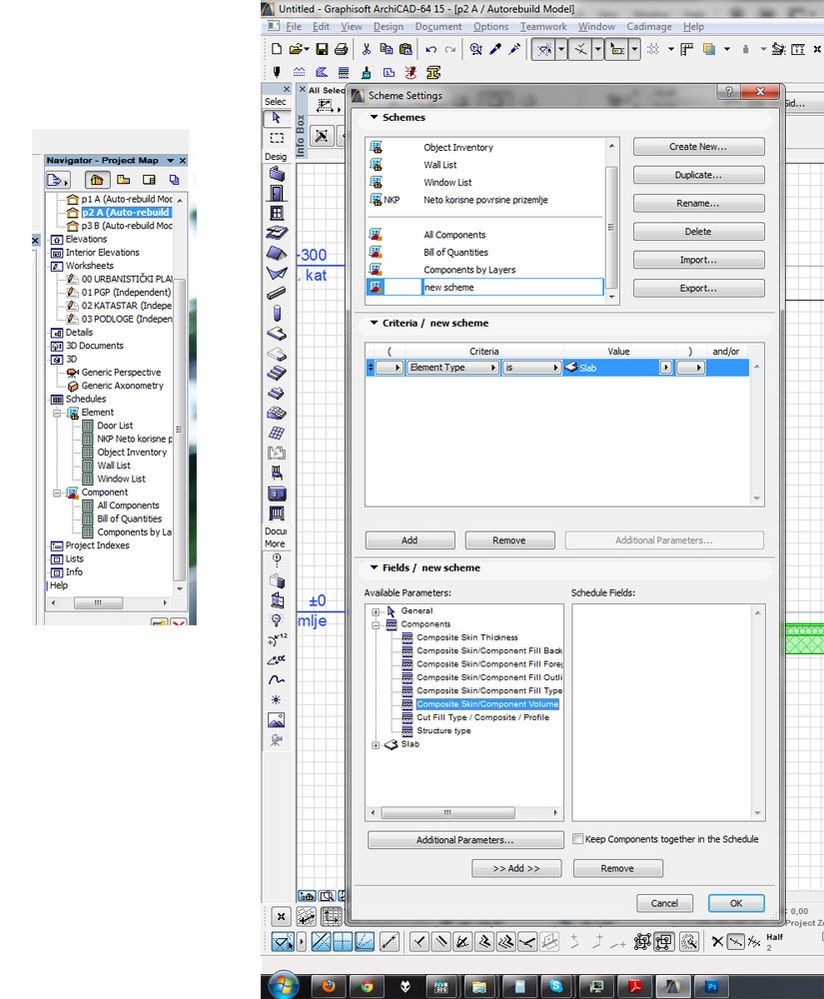Collapse Component schedules in Navigator tree

57,492
